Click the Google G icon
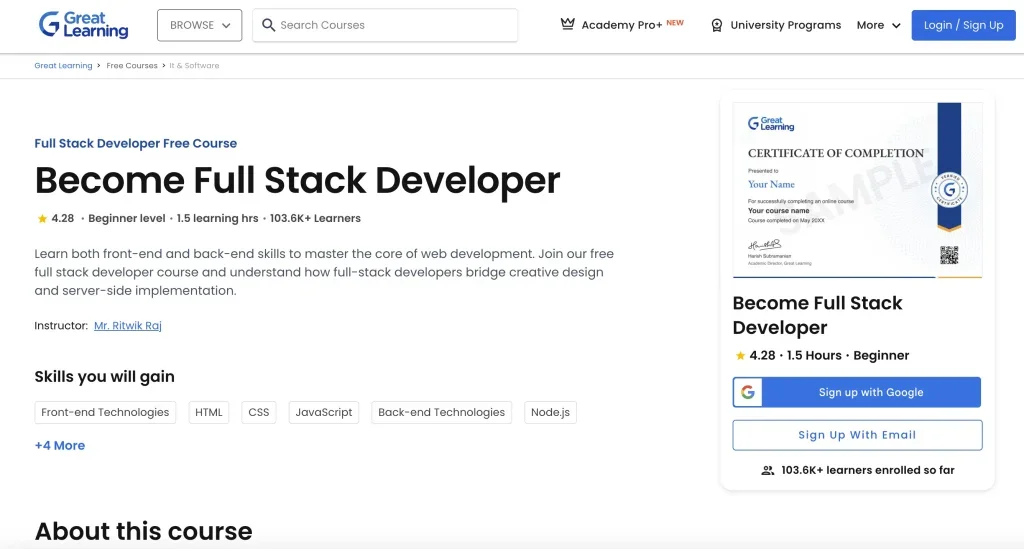Viewport: 1024px width, 549px height. point(748,392)
